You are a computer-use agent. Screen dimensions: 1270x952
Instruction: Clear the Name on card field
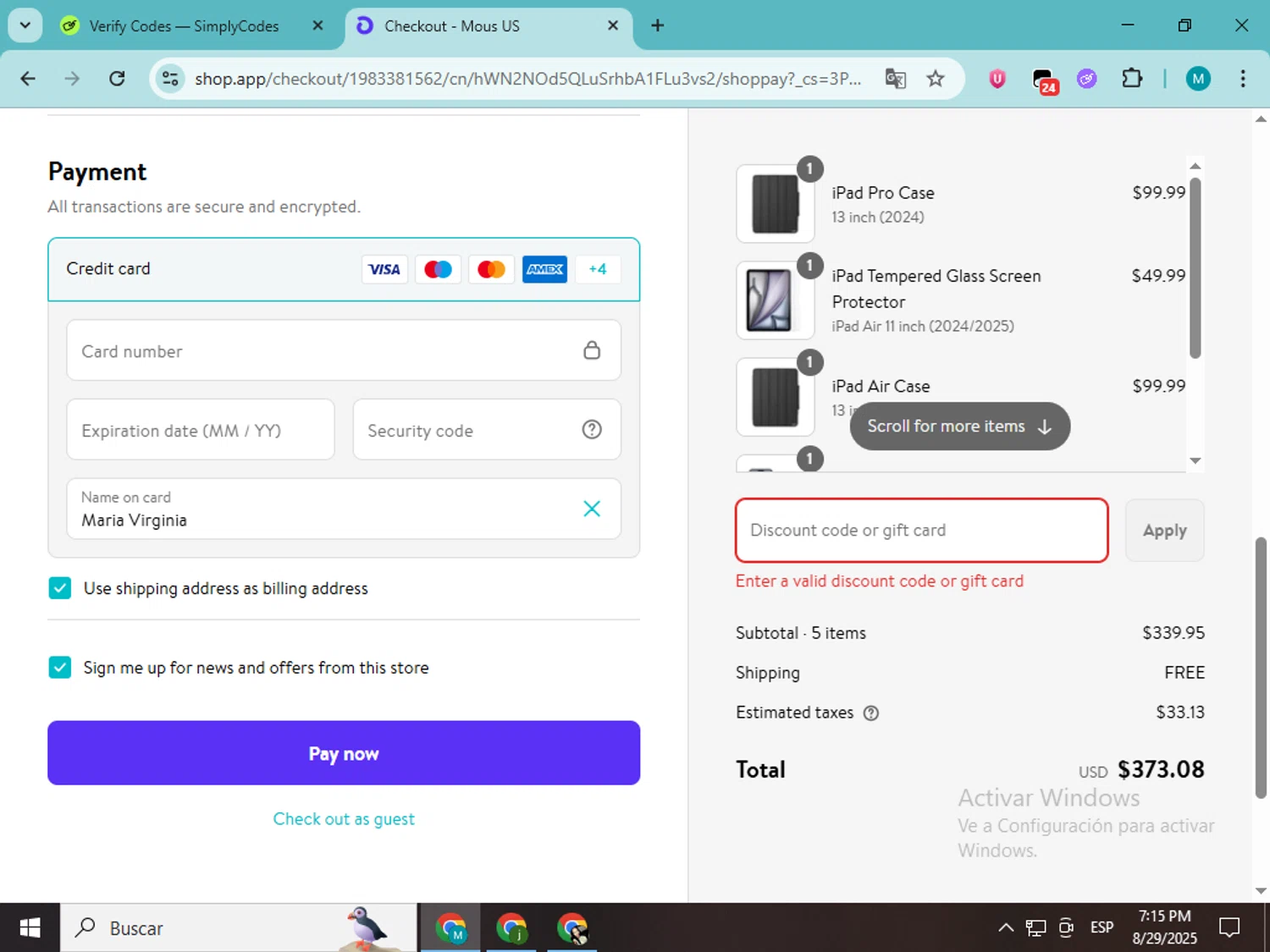592,509
